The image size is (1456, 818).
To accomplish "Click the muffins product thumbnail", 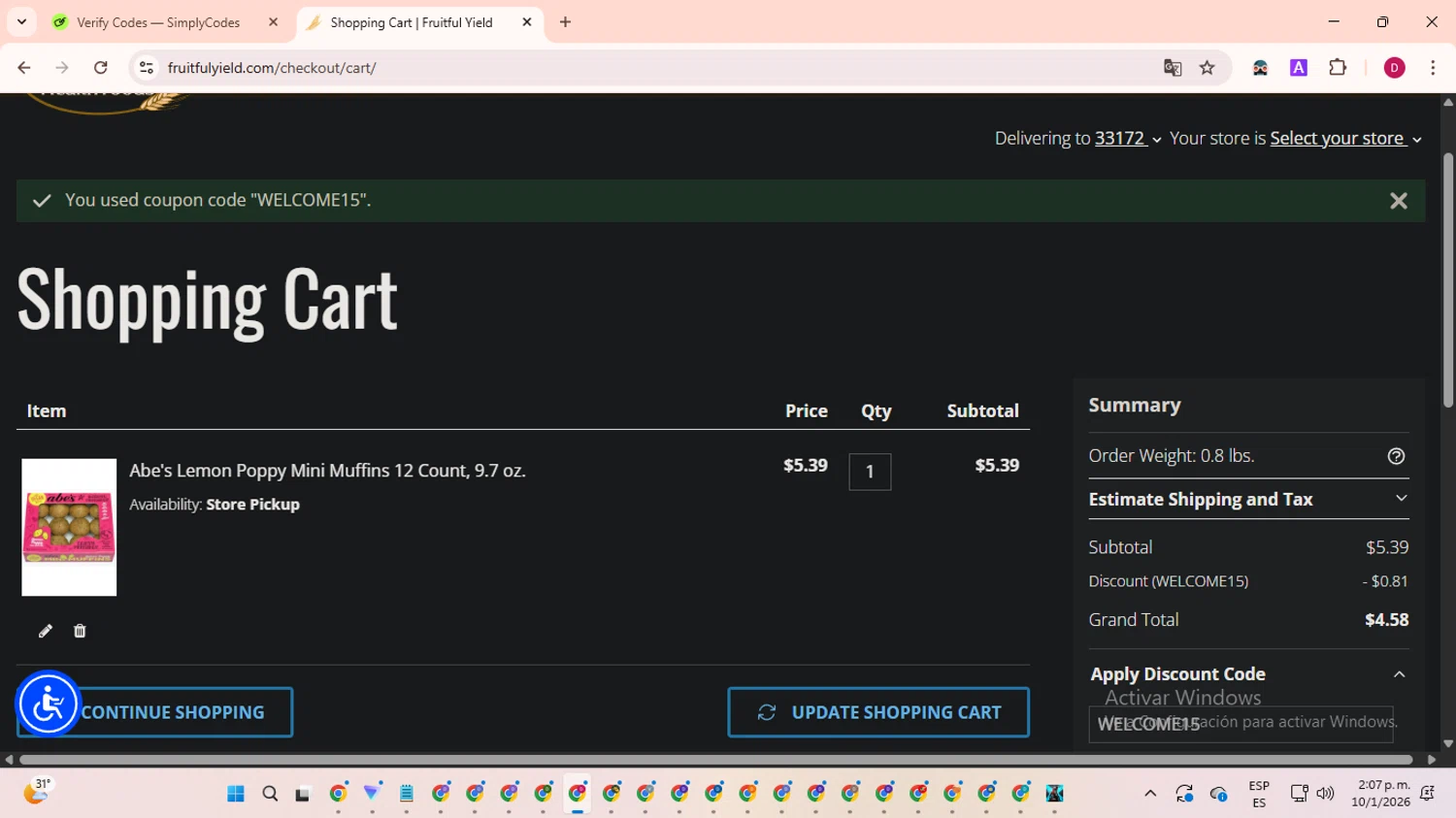I will pos(69,527).
